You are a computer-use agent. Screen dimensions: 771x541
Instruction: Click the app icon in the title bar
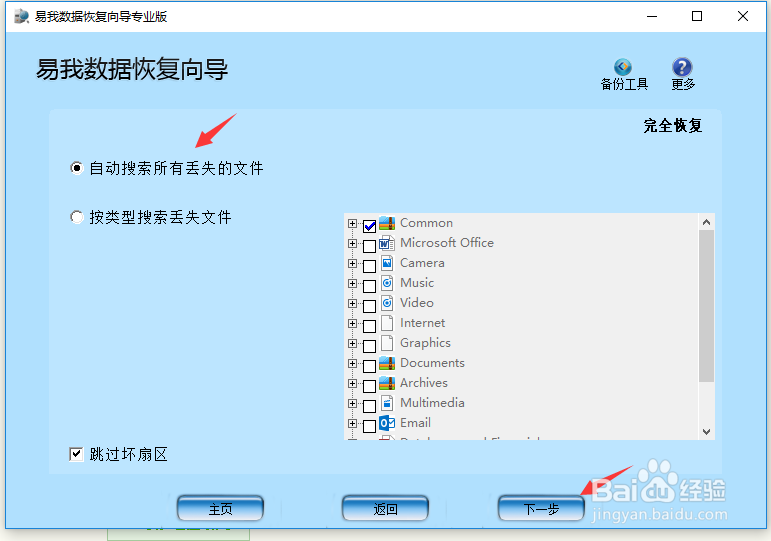(x=22, y=16)
